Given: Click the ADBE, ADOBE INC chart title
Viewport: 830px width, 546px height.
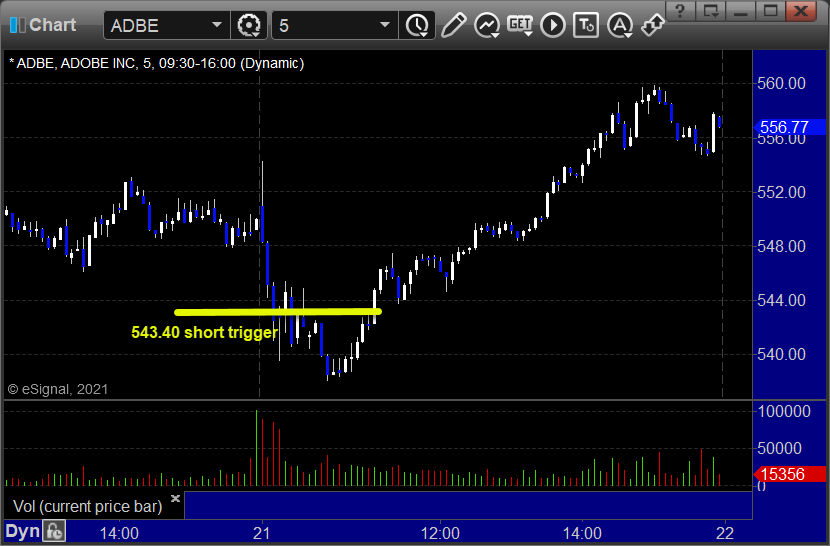Looking at the screenshot, I should (156, 64).
